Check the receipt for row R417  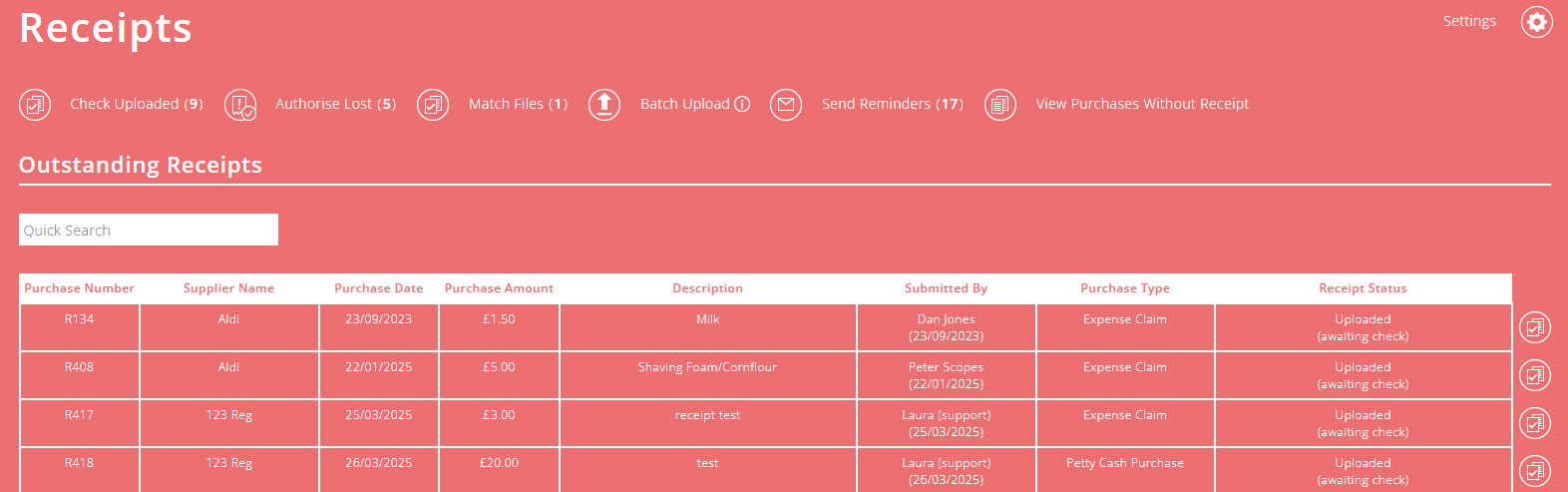click(x=1535, y=423)
